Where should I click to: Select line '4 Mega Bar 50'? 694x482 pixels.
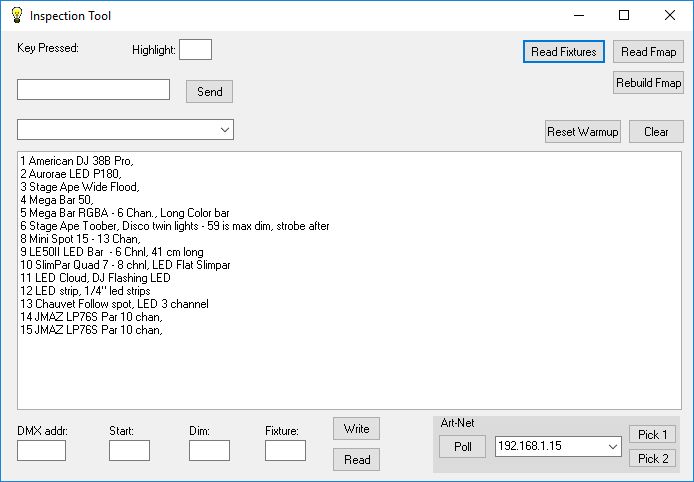click(57, 200)
